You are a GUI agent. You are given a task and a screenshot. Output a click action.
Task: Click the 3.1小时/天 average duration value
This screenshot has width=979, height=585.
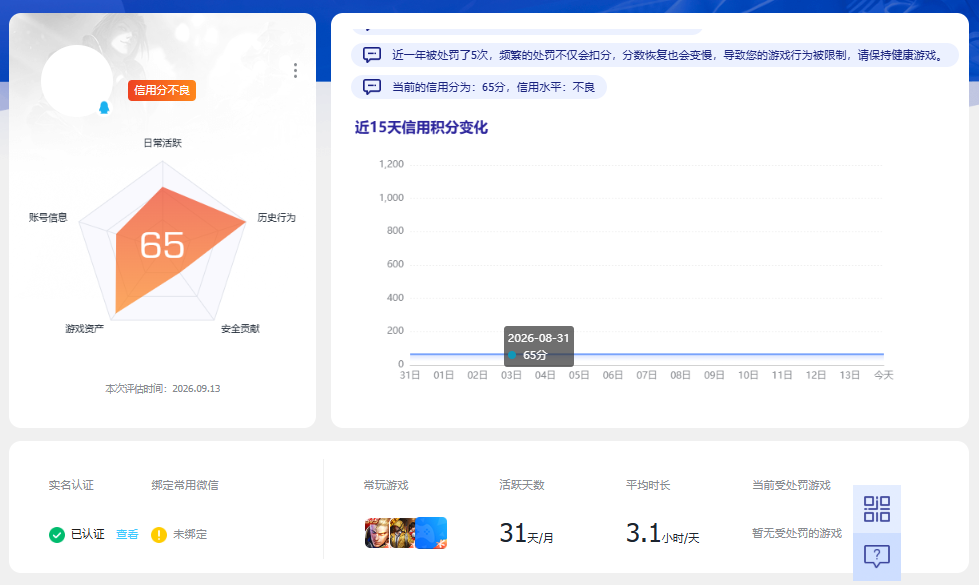tap(662, 533)
